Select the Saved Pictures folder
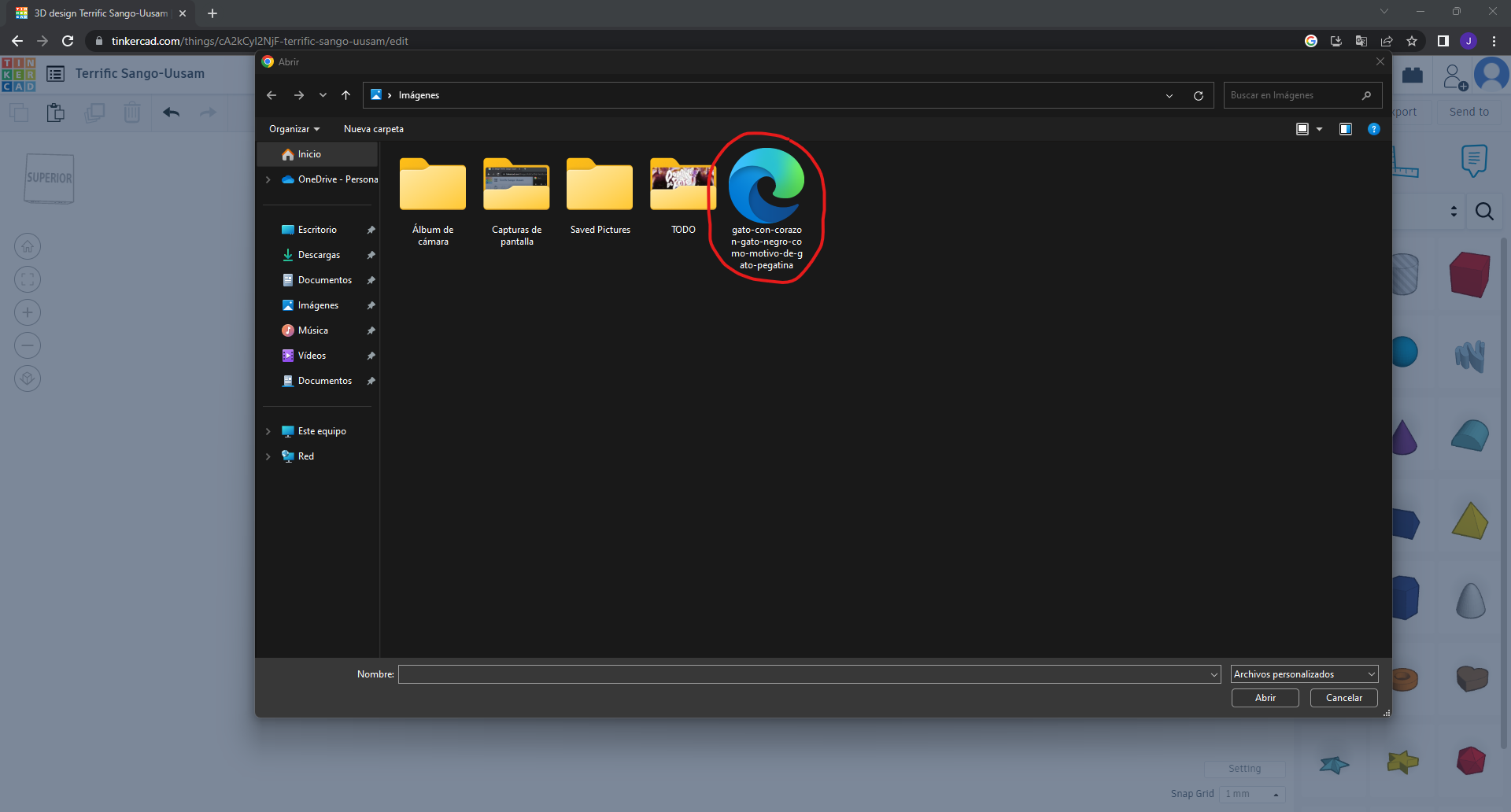 tap(600, 197)
